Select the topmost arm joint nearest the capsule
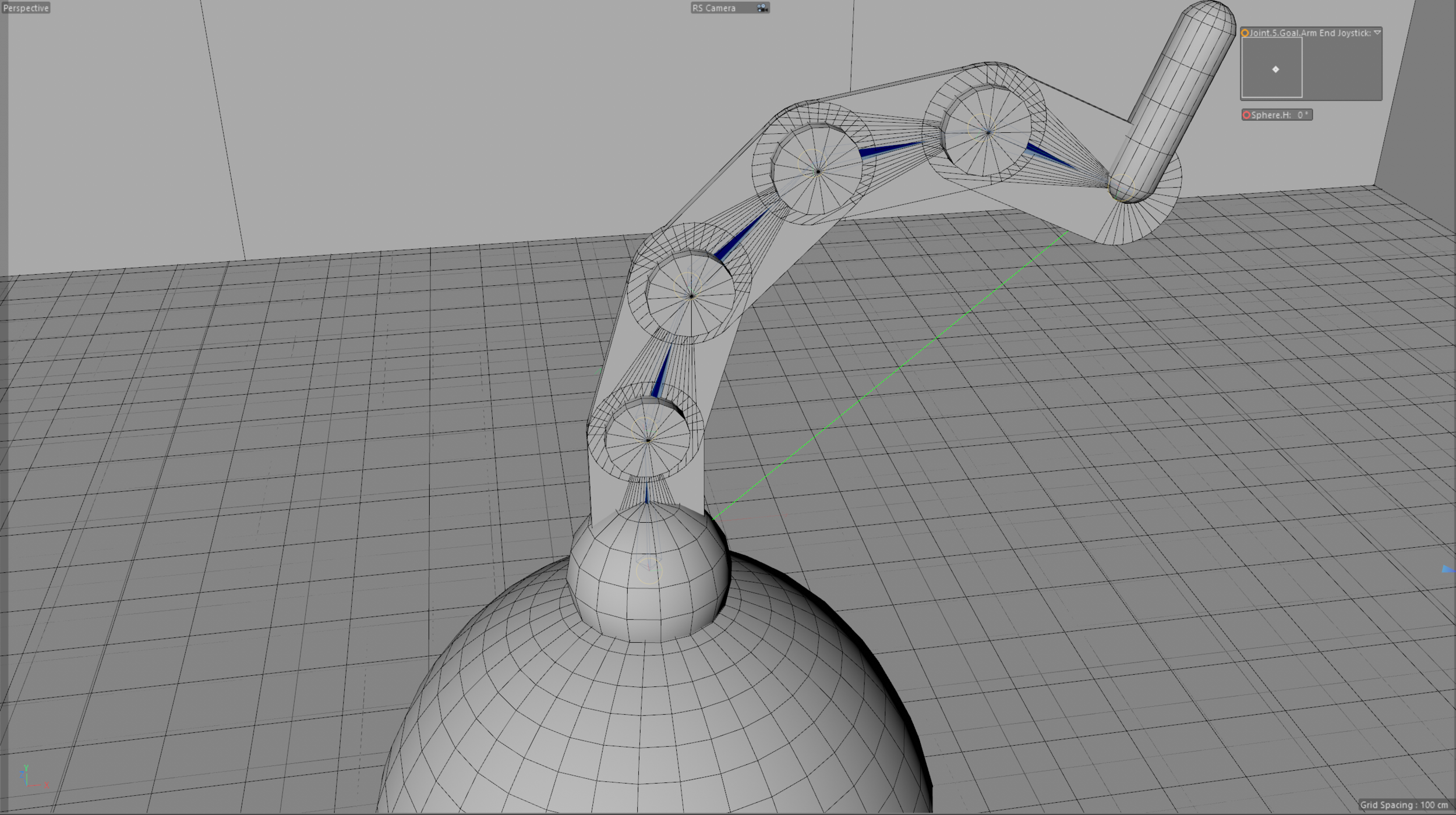The width and height of the screenshot is (1456, 815). tap(988, 133)
